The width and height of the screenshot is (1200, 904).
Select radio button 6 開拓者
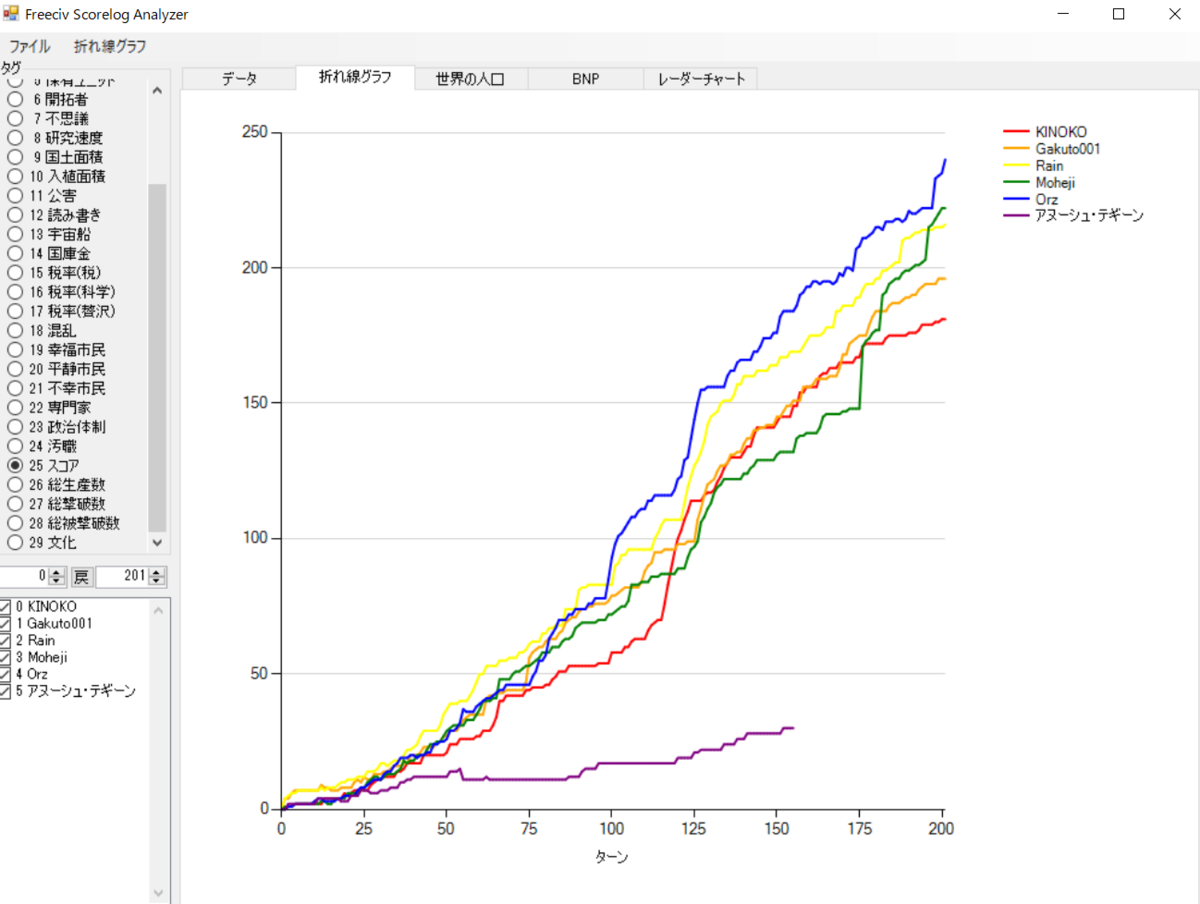15,100
